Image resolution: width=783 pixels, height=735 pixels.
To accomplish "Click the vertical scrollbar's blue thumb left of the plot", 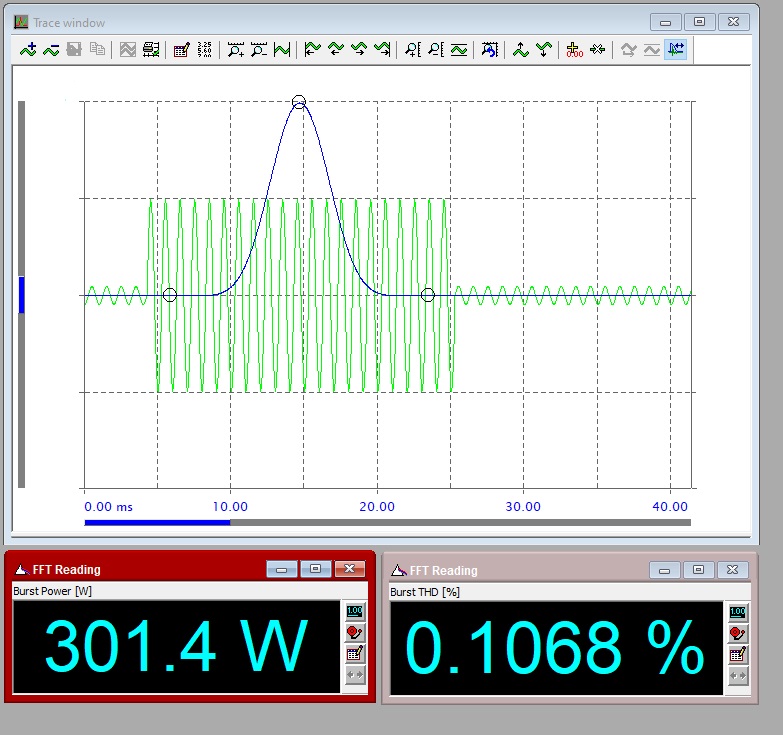I will pyautogui.click(x=21, y=295).
